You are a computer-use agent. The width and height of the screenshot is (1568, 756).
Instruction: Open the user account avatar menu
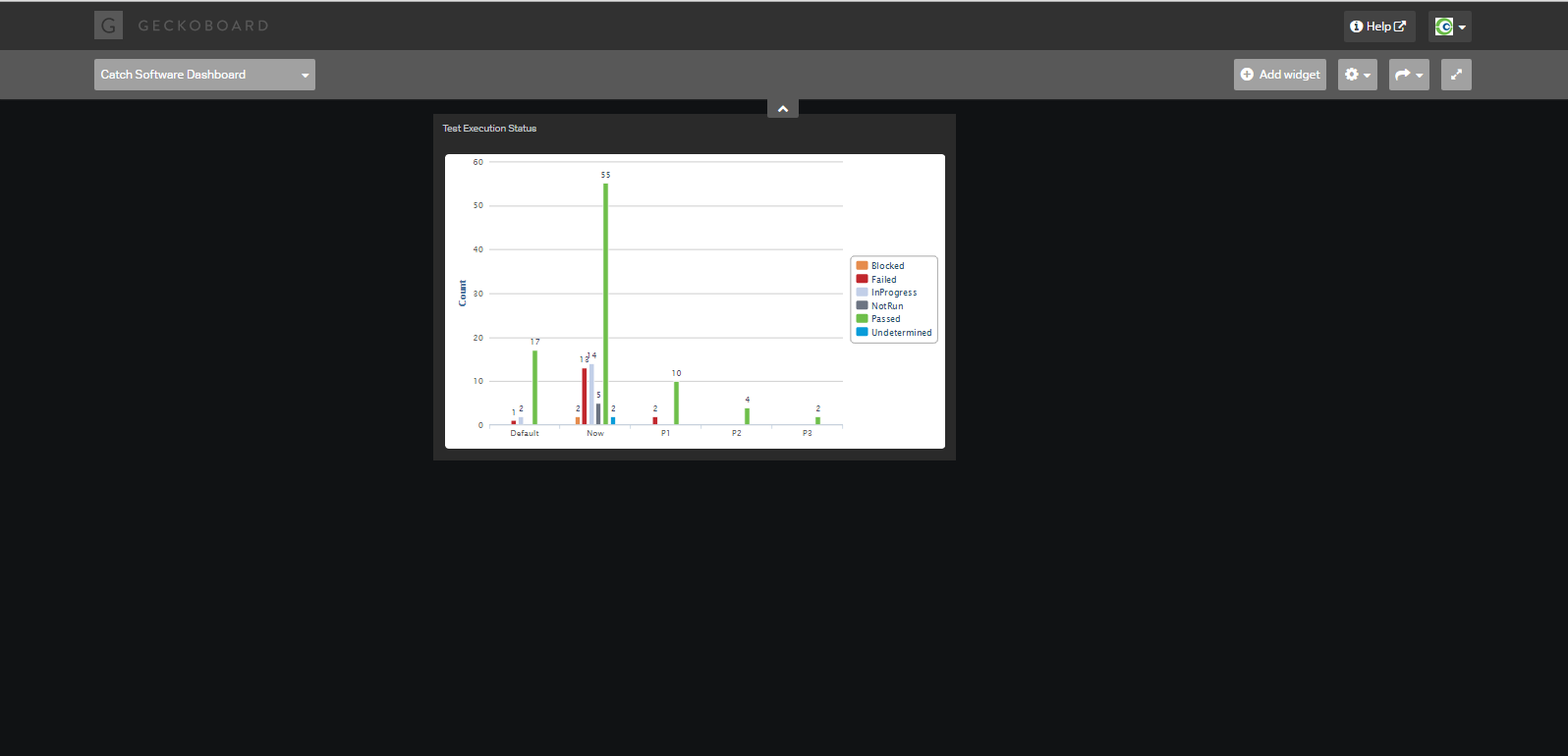click(x=1449, y=27)
